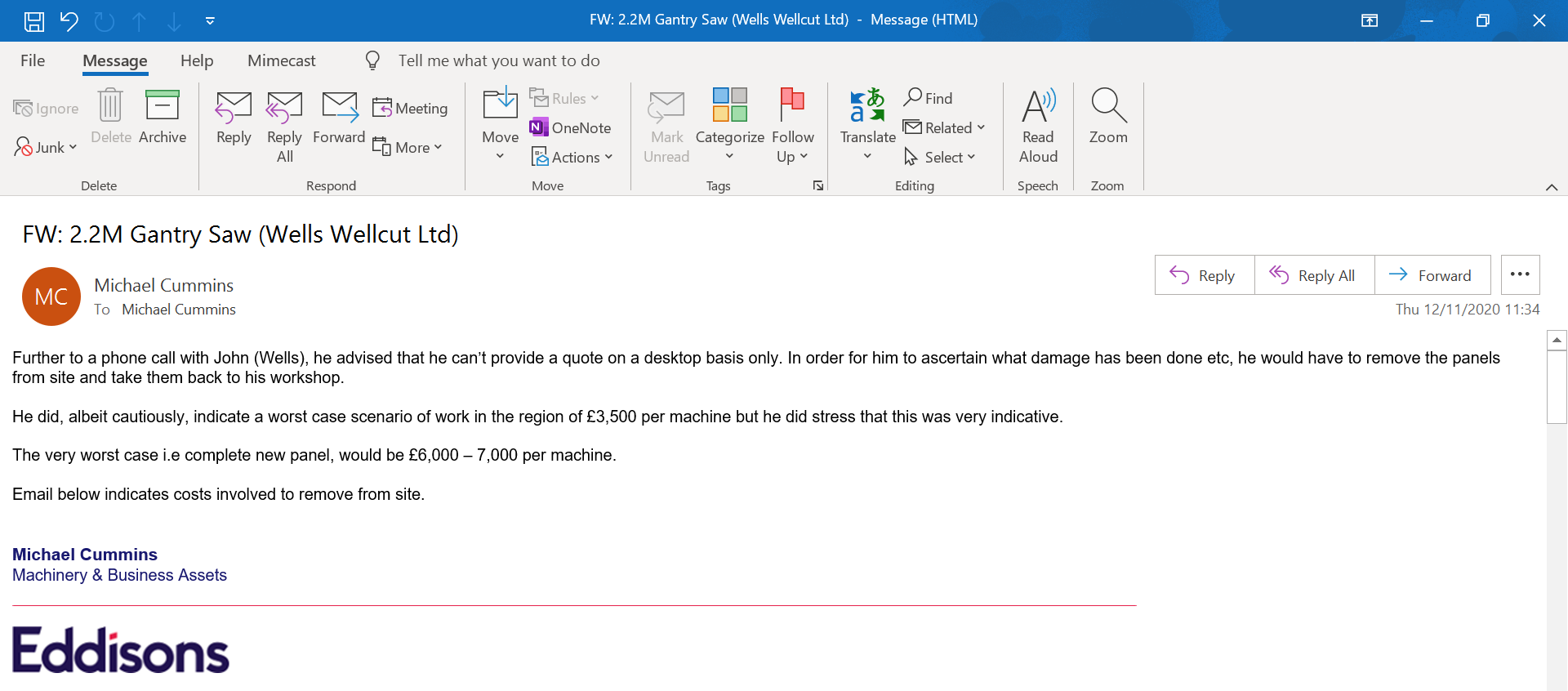Click the Undo arrow icon
Viewport: 1568px width, 691px height.
coord(69,20)
